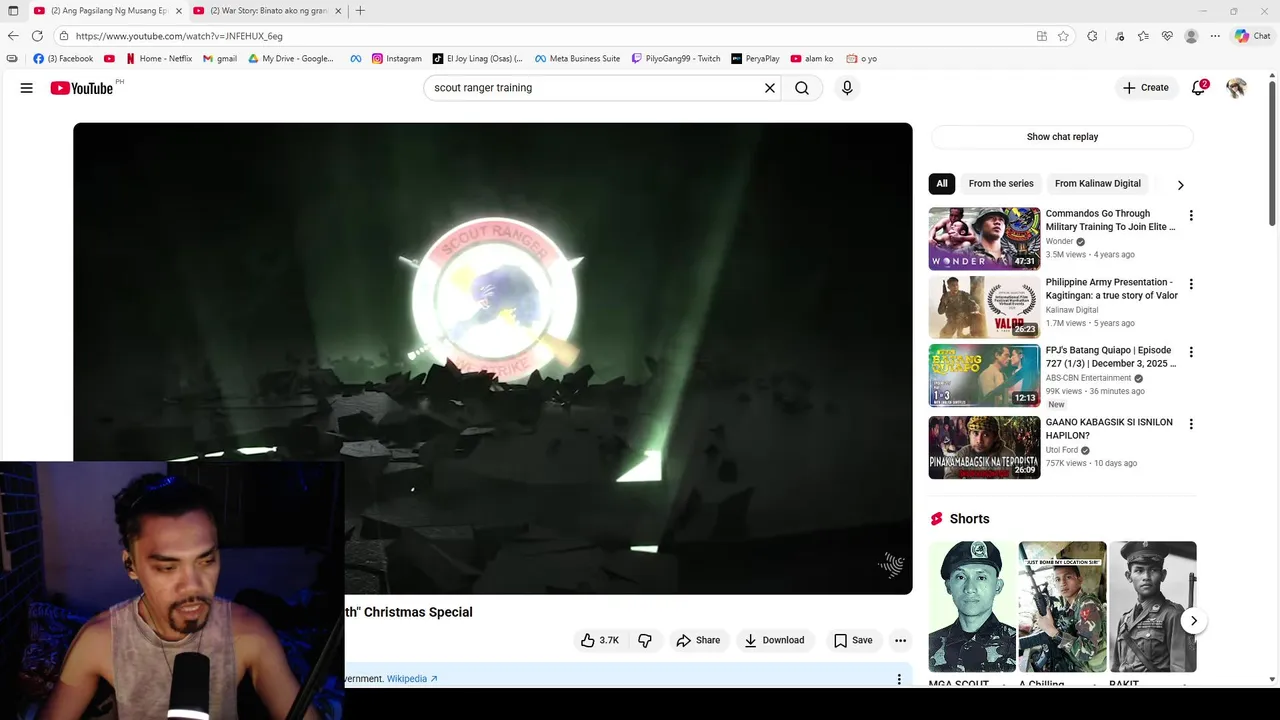This screenshot has height=720, width=1280.
Task: Click the Wonder channel name
Action: [x=1059, y=241]
